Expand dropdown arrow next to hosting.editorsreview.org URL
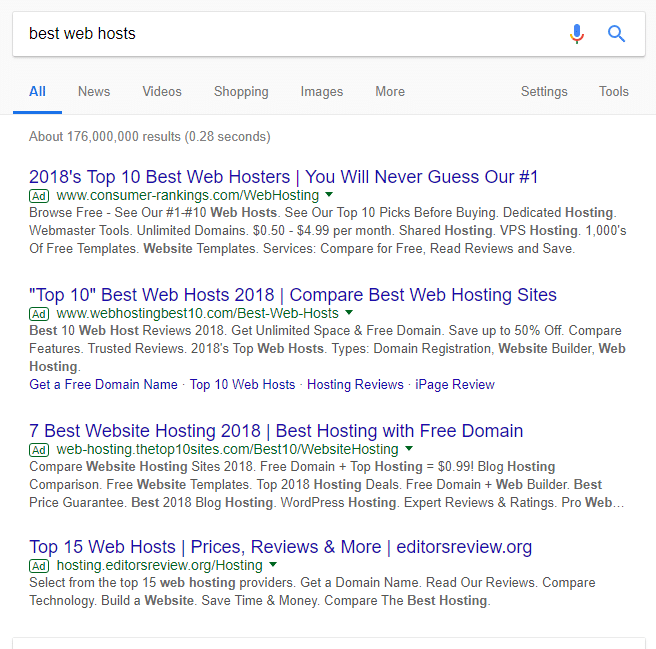Screen dimensions: 656x649 click(273, 564)
